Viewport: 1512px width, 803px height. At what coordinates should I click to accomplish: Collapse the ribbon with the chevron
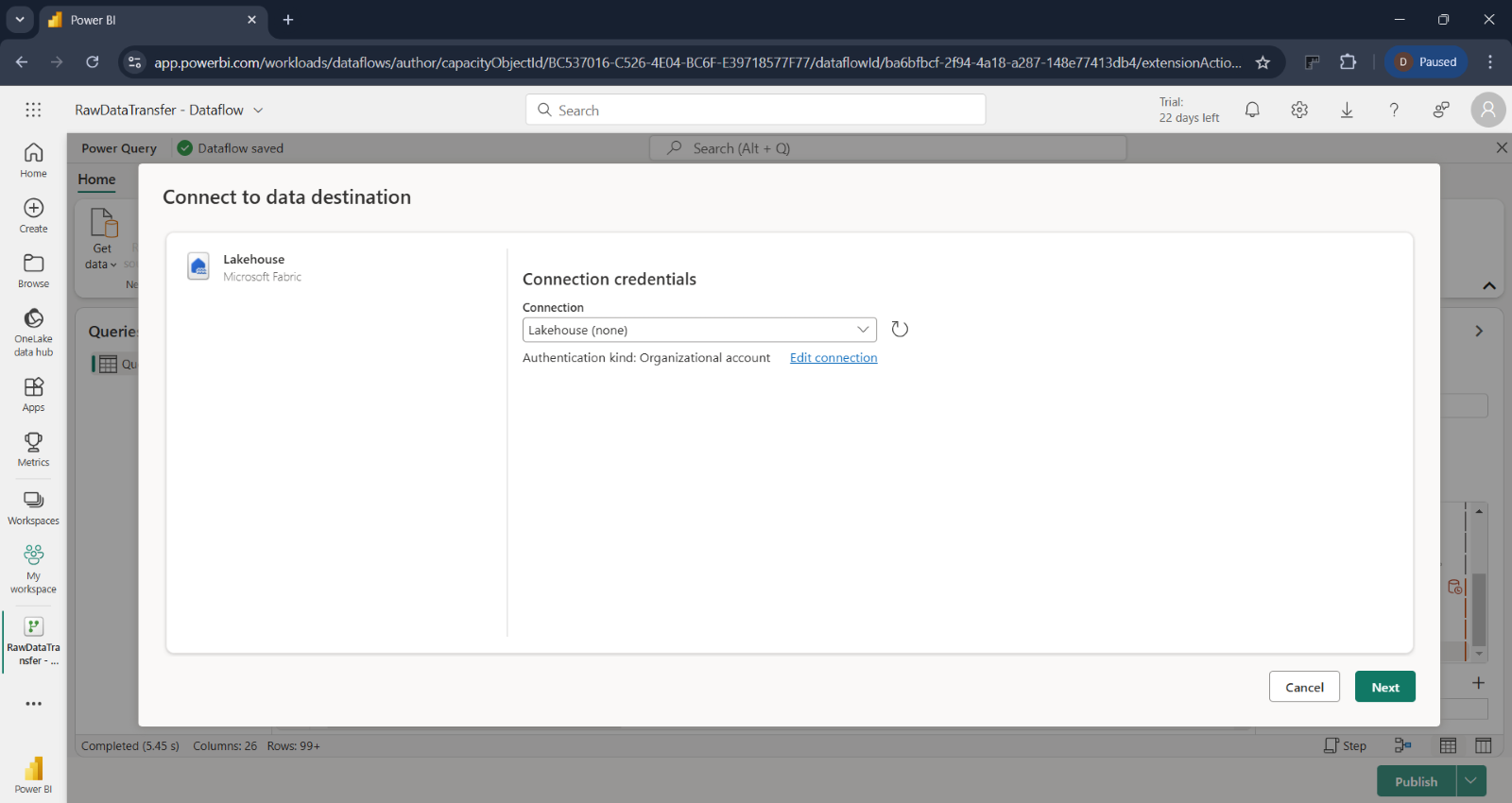[x=1489, y=285]
